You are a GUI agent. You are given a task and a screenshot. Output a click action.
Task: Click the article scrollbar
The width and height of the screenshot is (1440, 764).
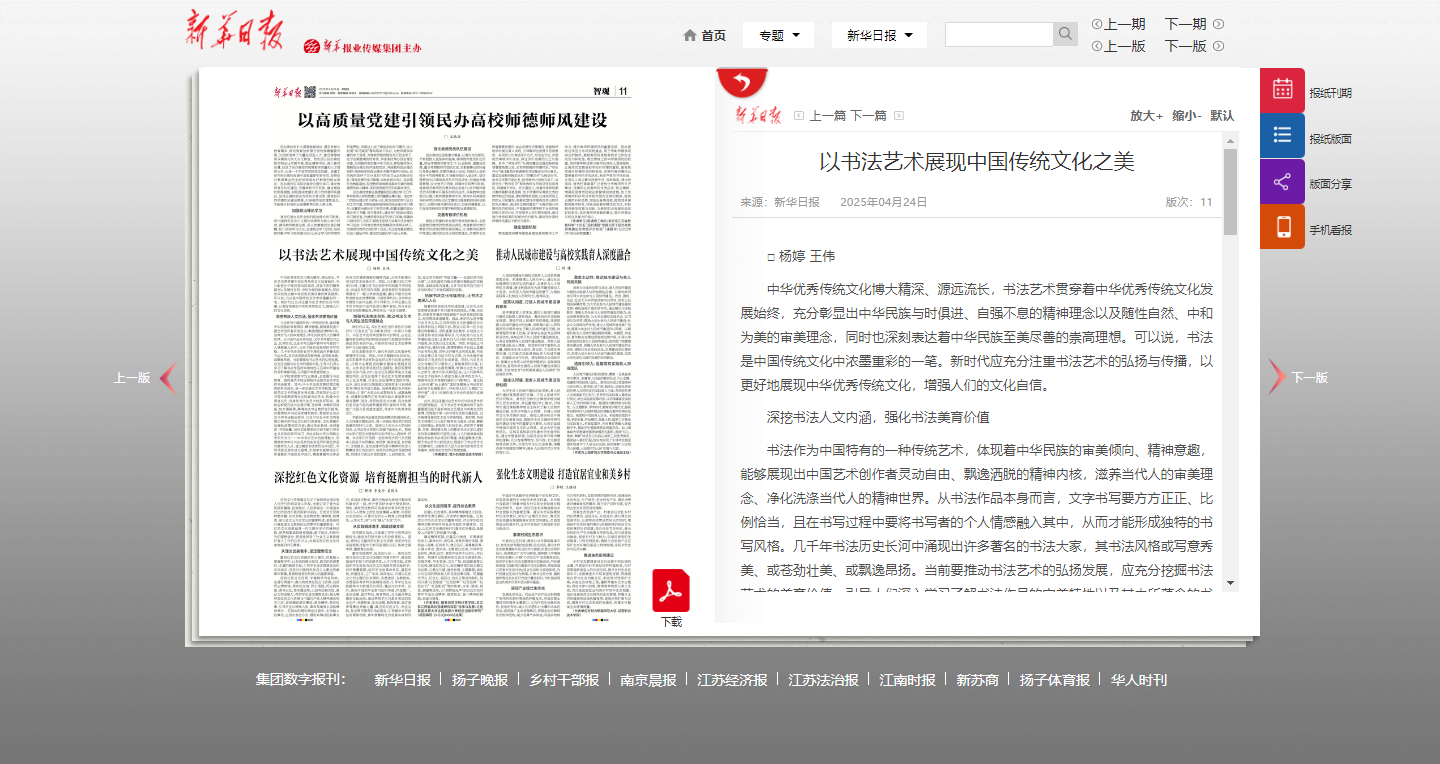[x=1230, y=190]
